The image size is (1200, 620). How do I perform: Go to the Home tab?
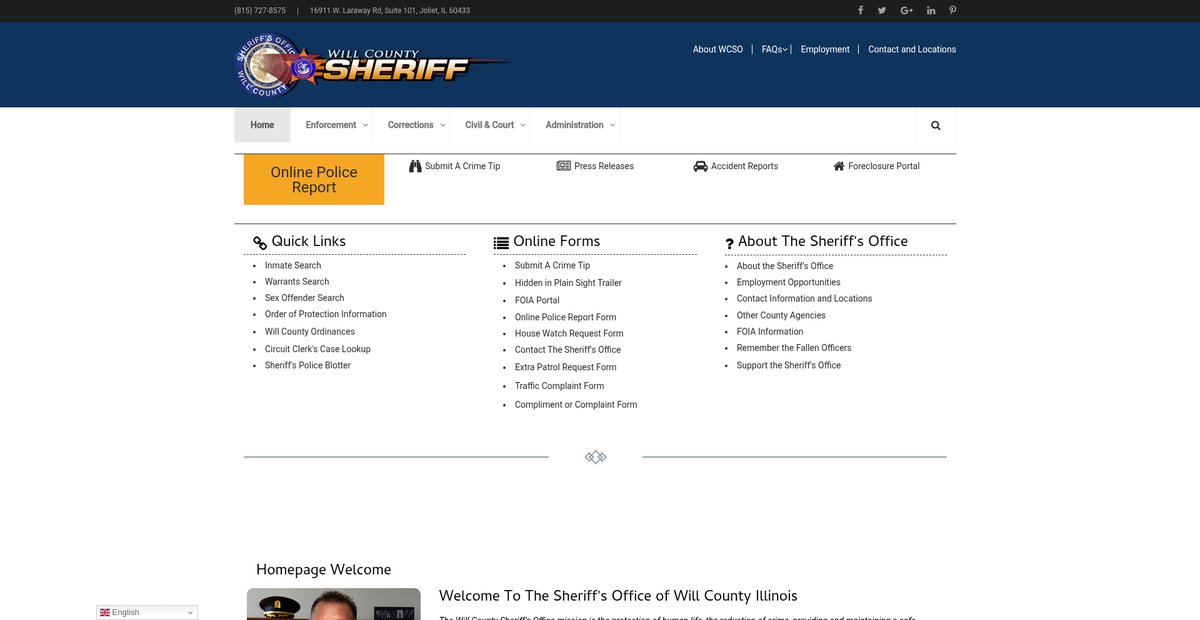point(262,125)
